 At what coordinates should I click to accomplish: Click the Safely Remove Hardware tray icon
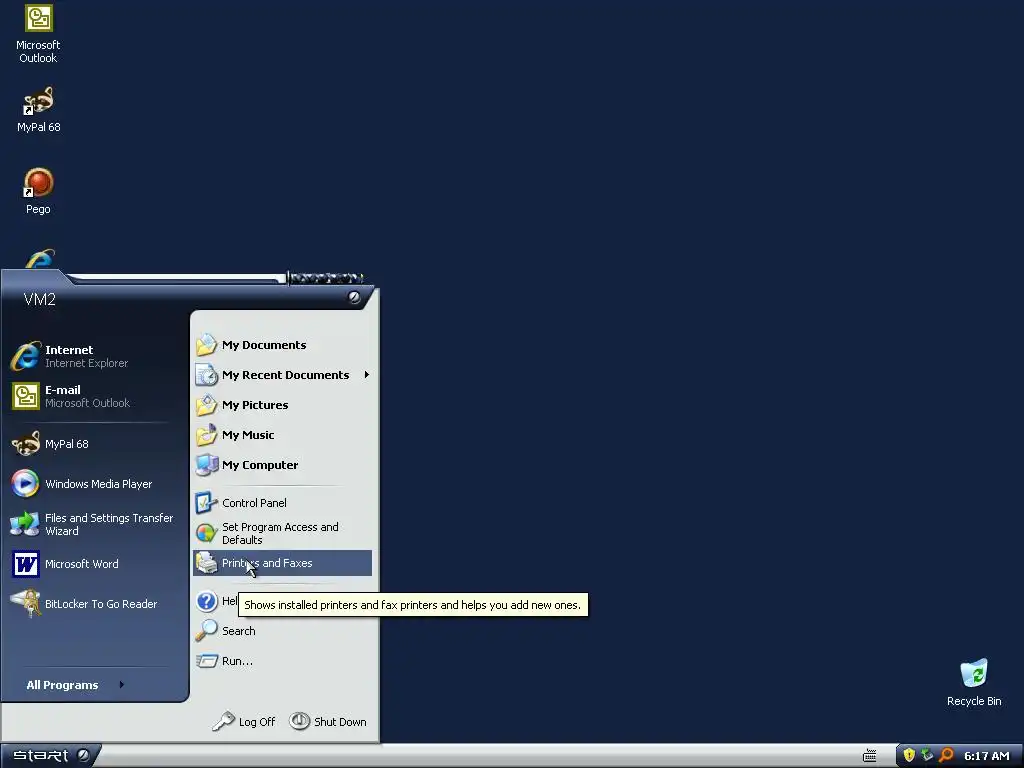coord(927,756)
